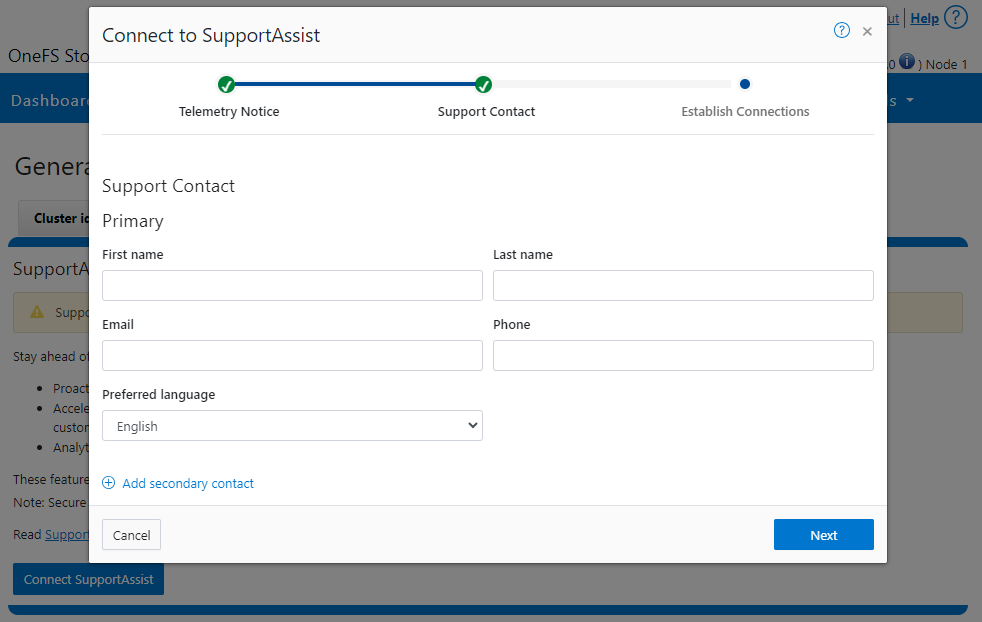
Task: Click the Establish Connections step dot
Action: click(745, 85)
